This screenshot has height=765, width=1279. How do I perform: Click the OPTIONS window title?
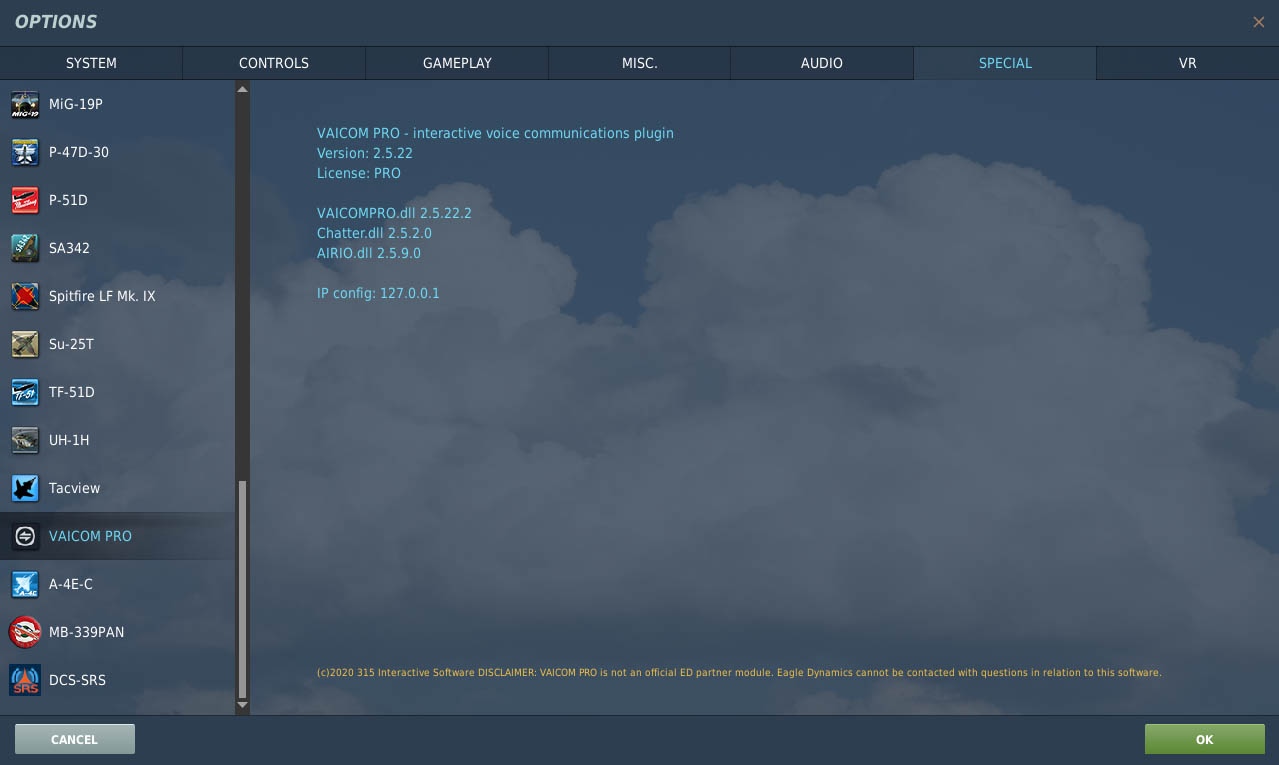(56, 22)
